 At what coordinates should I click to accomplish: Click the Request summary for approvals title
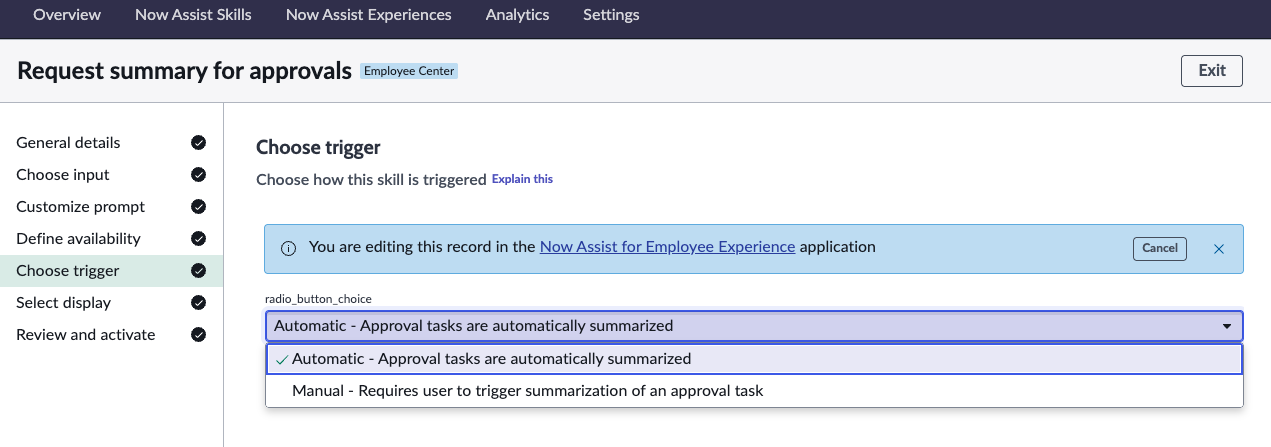tap(185, 71)
